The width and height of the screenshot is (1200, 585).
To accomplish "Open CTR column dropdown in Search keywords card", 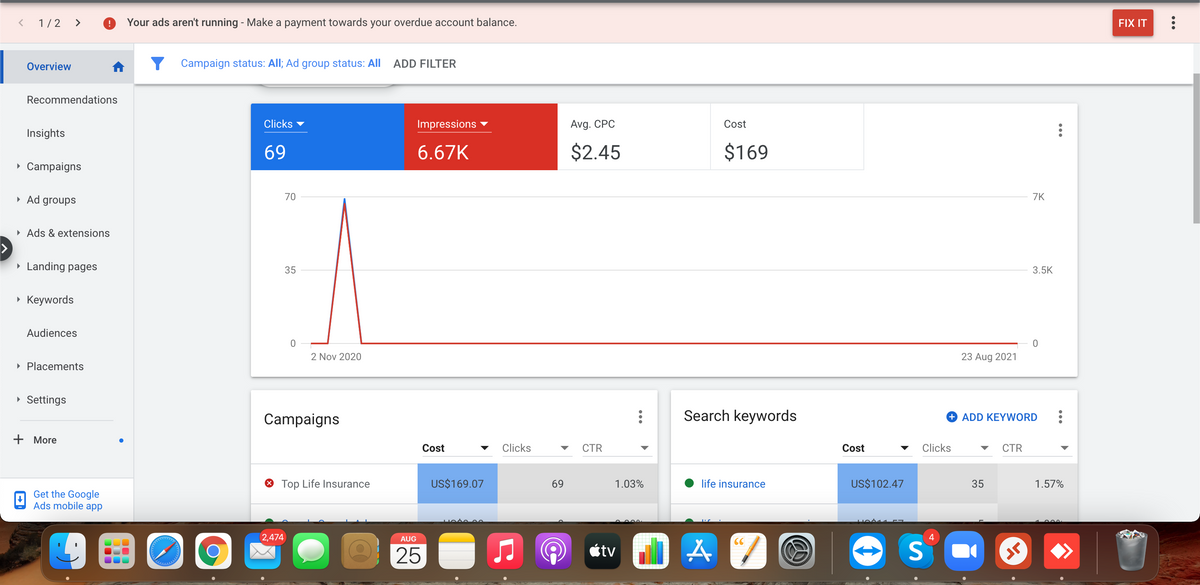I will [1065, 448].
